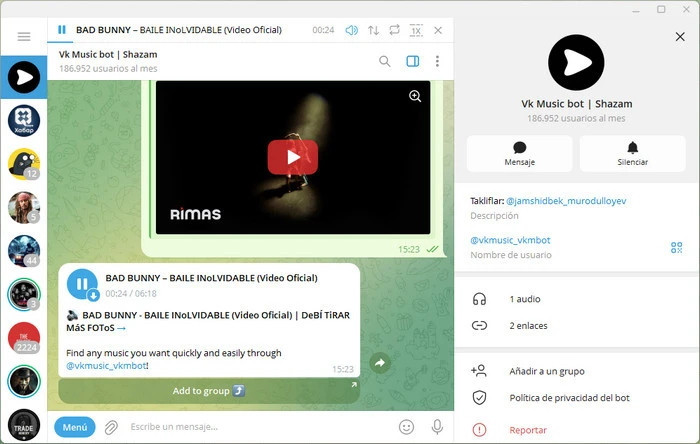Pause playback in the top player bar
Image resolution: width=700 pixels, height=444 pixels.
62,30
